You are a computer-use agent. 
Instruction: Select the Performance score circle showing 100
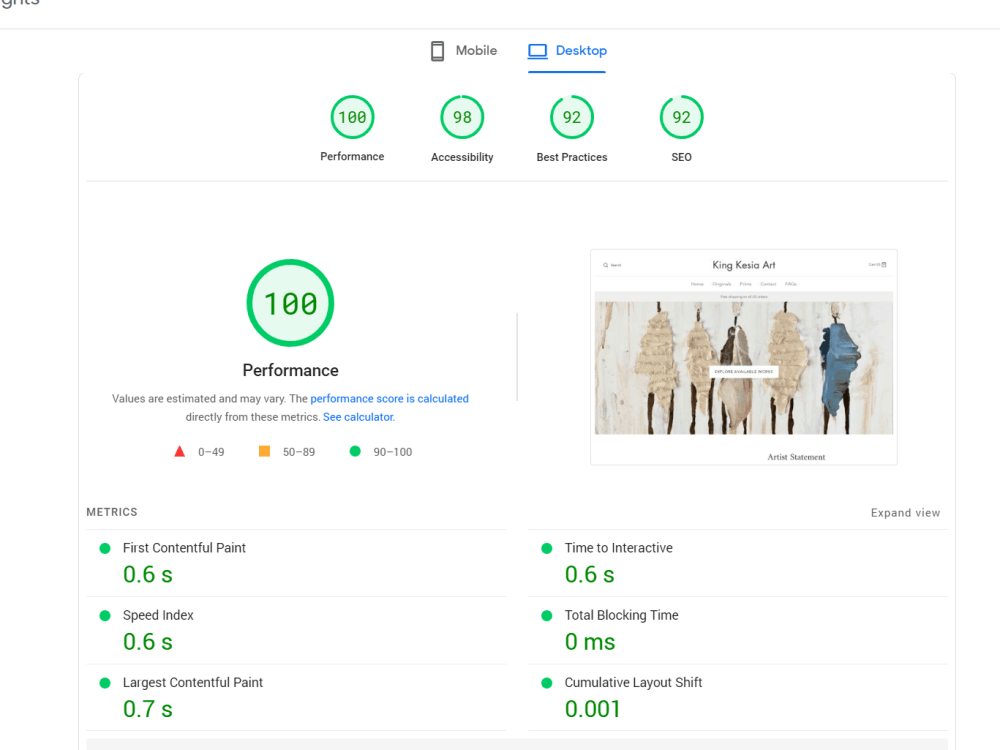click(x=352, y=116)
